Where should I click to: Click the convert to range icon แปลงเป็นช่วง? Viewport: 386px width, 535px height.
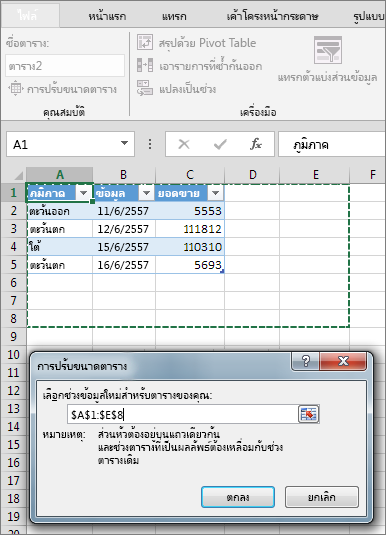tap(145, 88)
